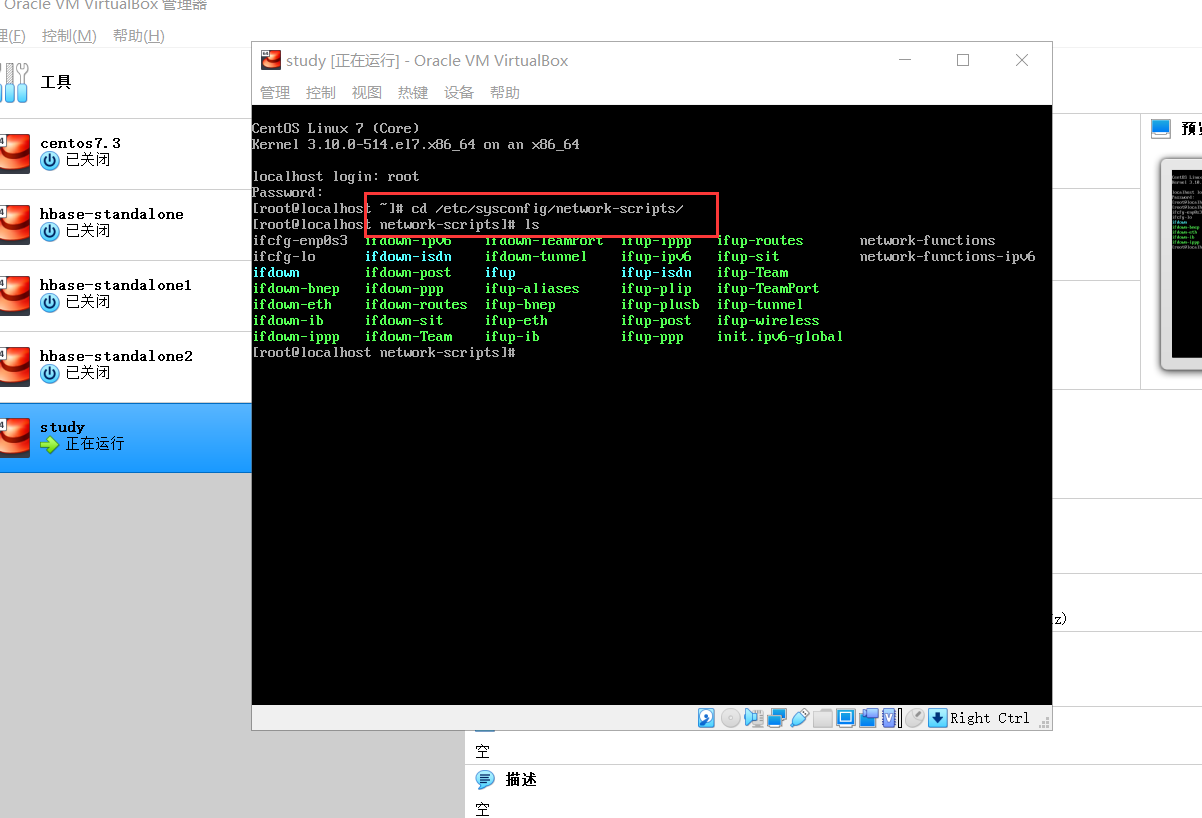The image size is (1202, 818).
Task: Open the 设备 menu
Action: pos(458,92)
